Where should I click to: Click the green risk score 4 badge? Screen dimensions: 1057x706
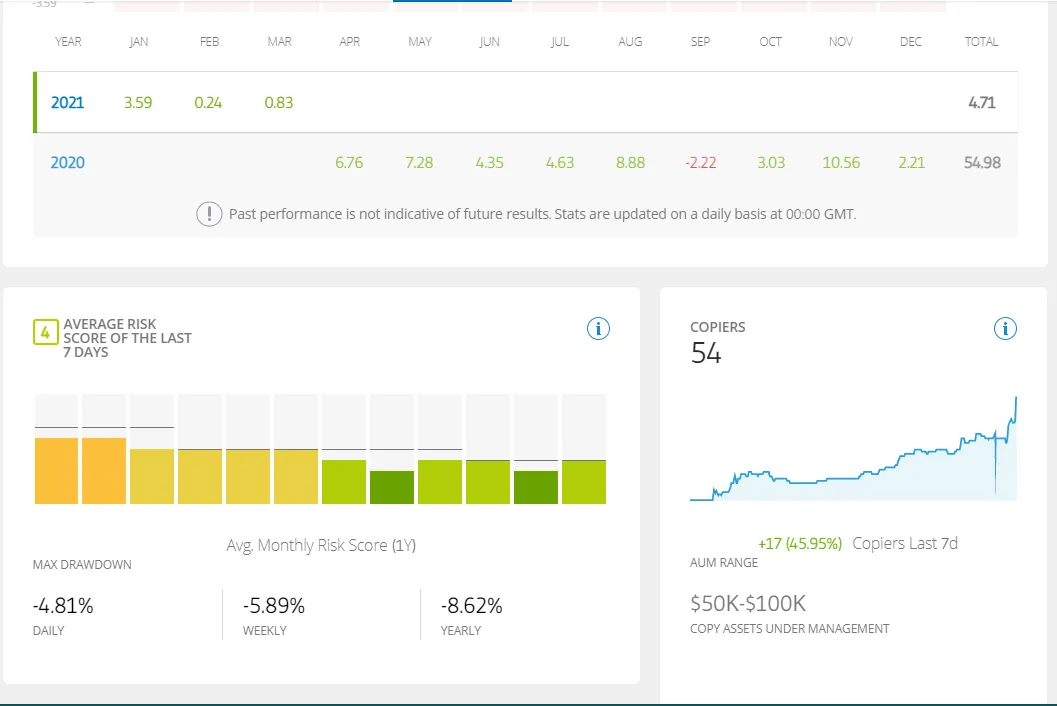[45, 332]
